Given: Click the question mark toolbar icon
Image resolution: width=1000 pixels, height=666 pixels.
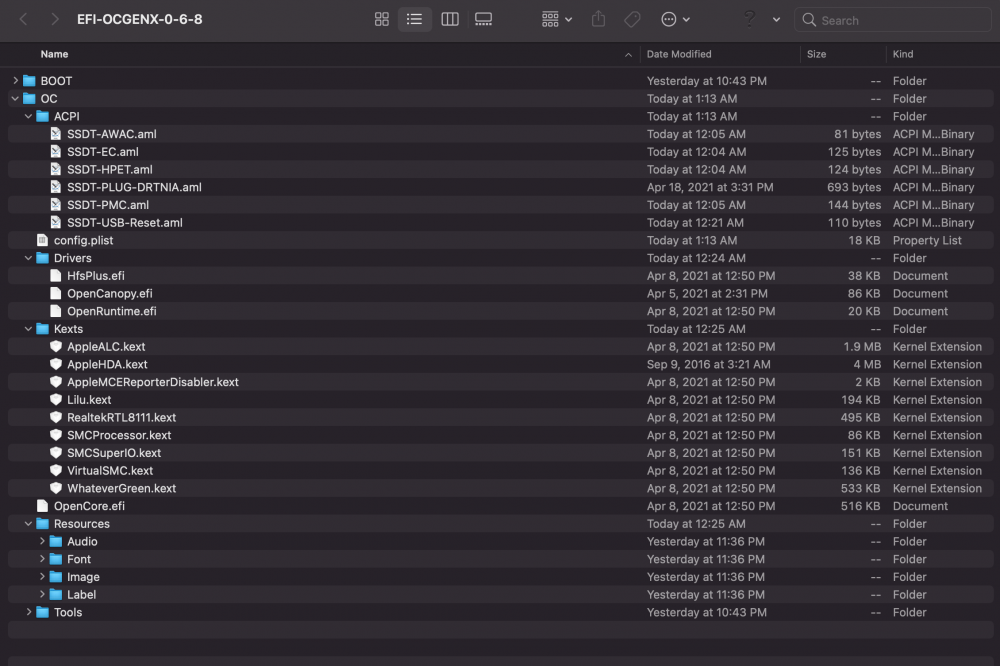Looking at the screenshot, I should tap(750, 19).
